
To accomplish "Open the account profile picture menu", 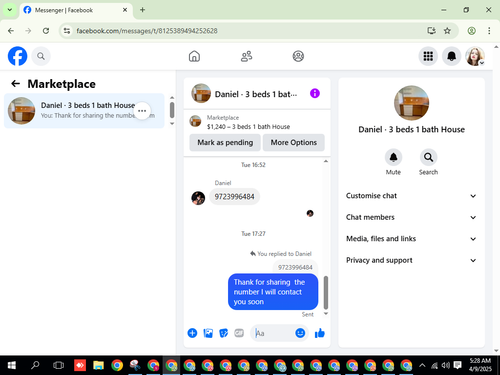I will pyautogui.click(x=475, y=56).
